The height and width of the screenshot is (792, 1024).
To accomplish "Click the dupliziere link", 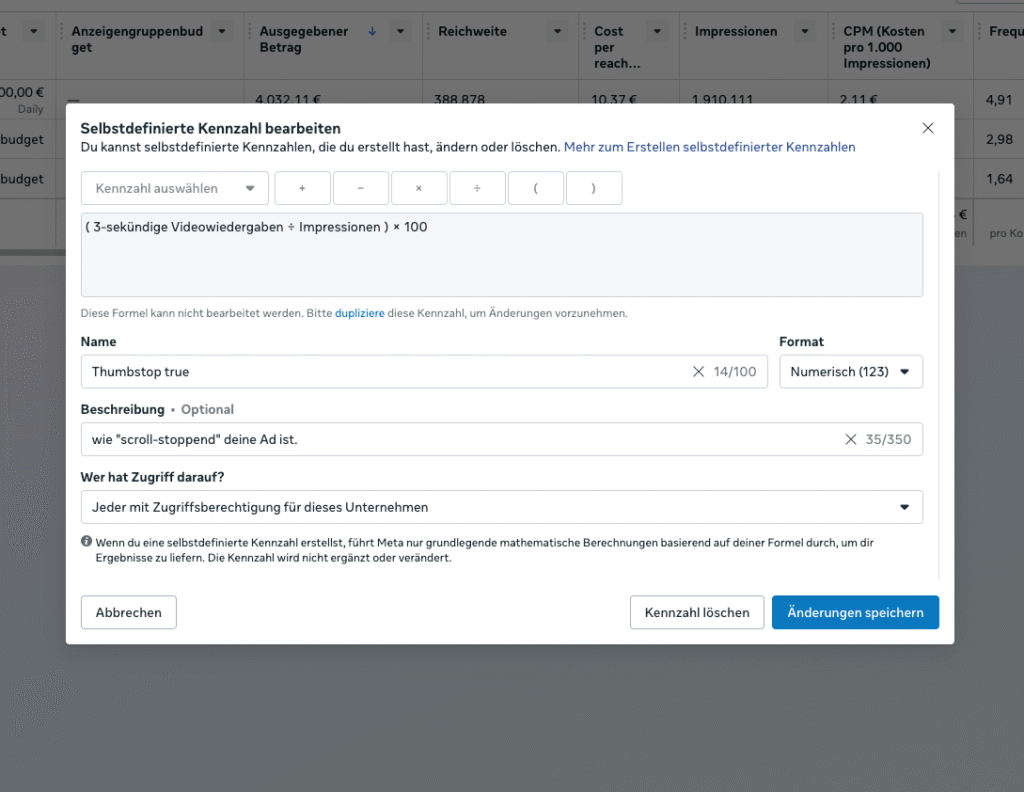I will 359,313.
